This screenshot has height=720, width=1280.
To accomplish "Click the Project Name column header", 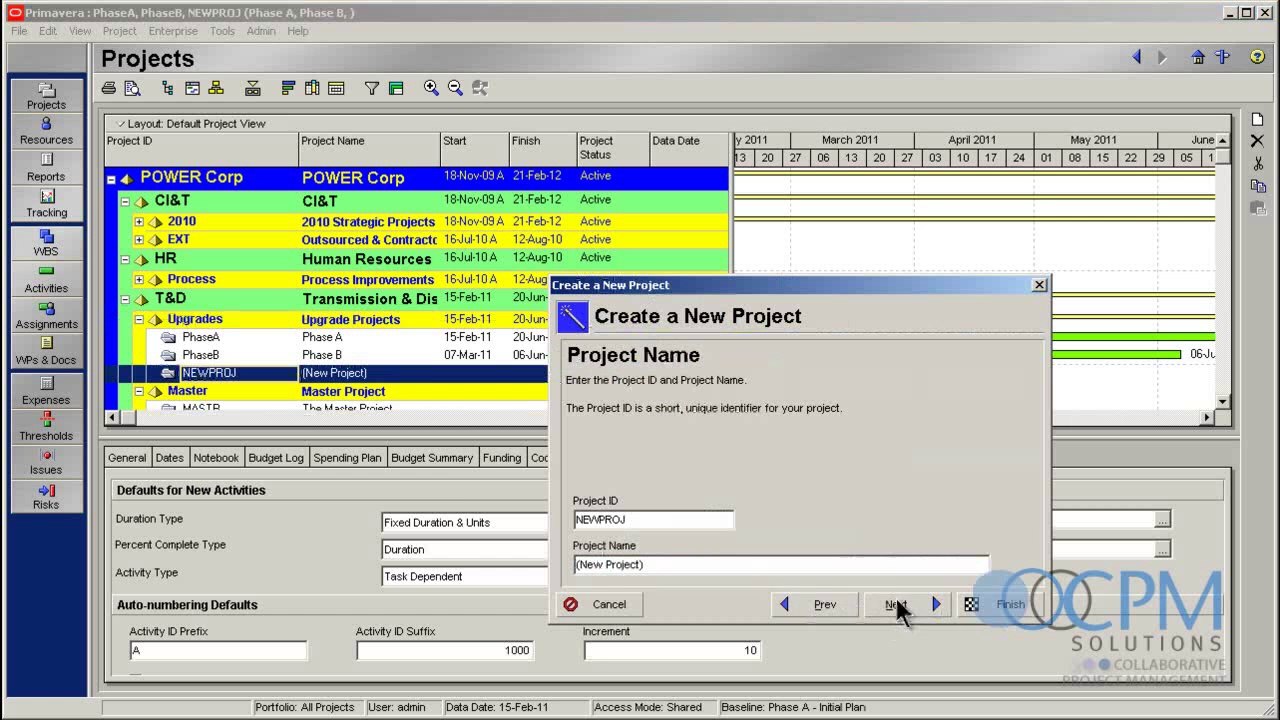I will tap(369, 148).
